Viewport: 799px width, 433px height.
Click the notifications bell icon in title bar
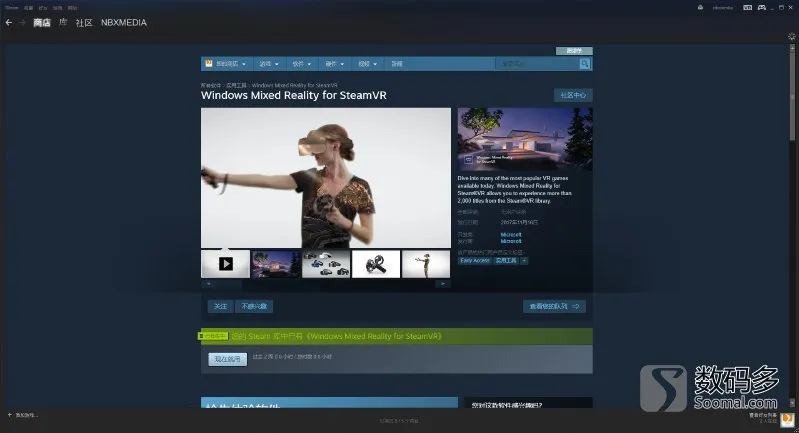click(x=700, y=8)
